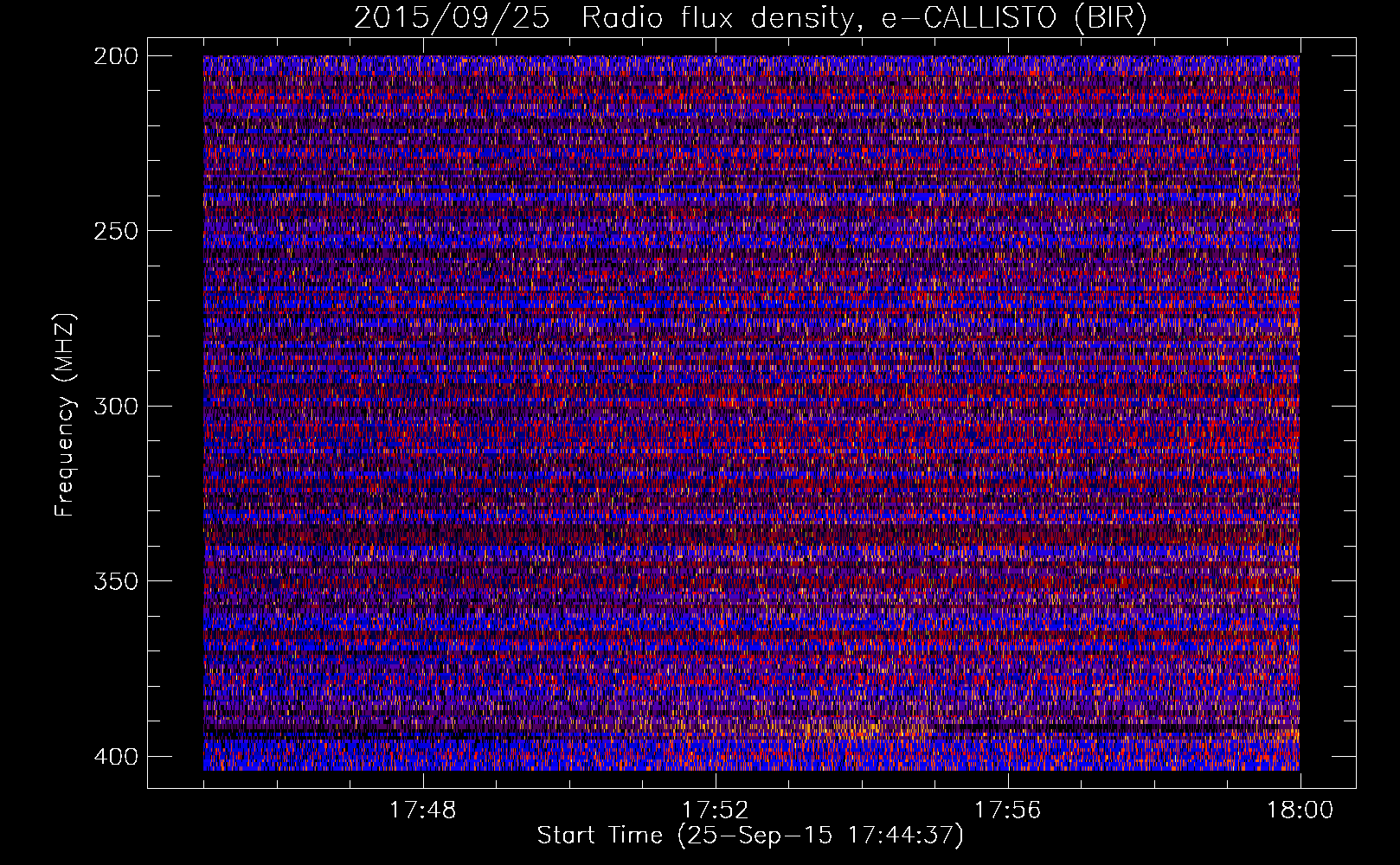Click the 'Frequency (MHZ)' axis label
The width and height of the screenshot is (1400, 865).
click(65, 413)
